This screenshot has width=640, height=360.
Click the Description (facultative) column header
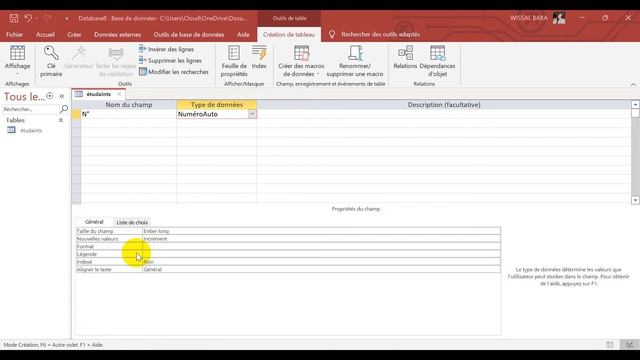pos(444,105)
